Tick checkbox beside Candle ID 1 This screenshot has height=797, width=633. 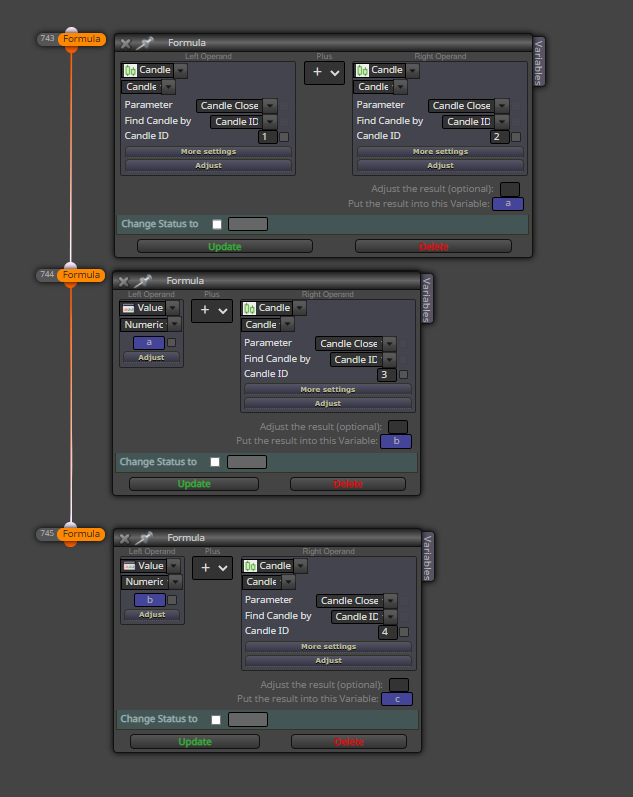pyautogui.click(x=284, y=137)
